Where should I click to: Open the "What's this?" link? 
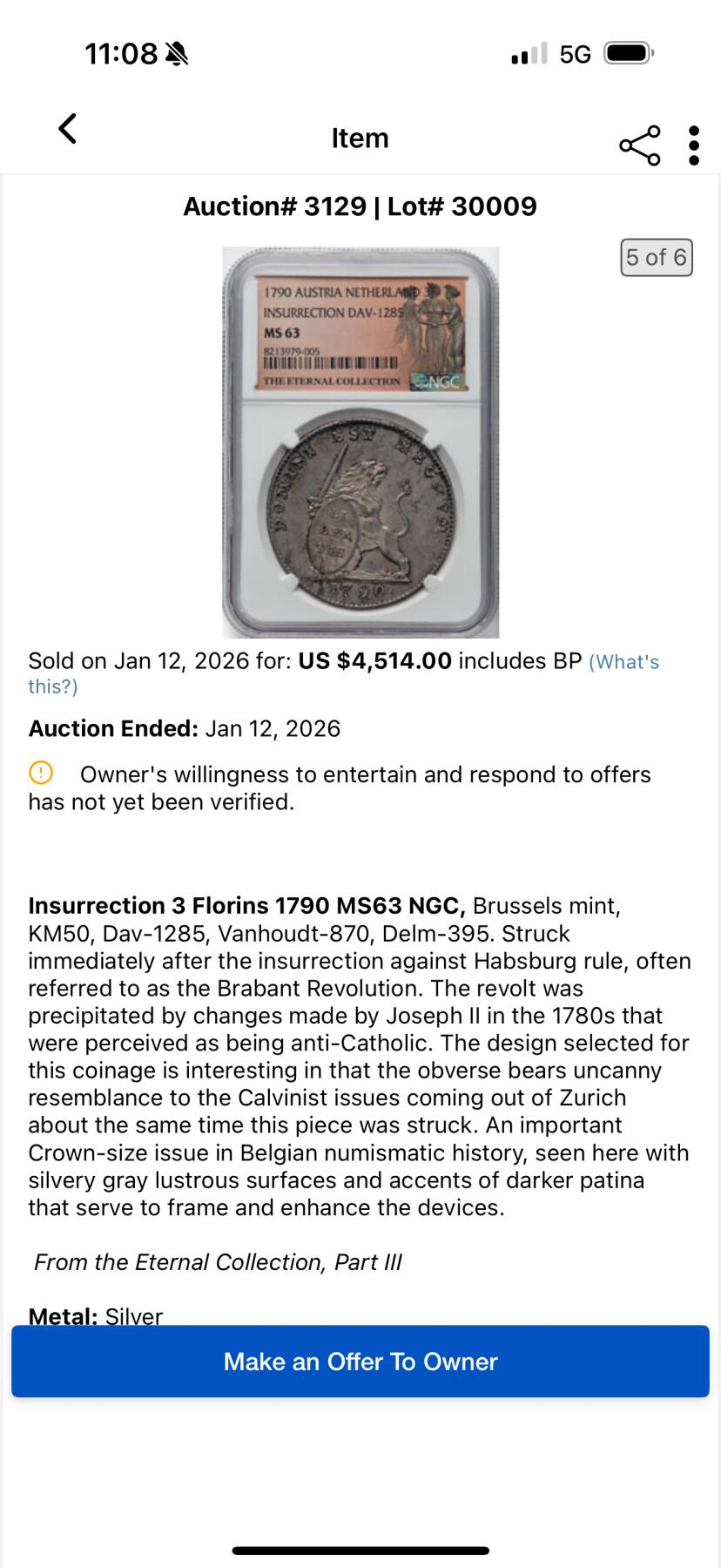click(x=623, y=662)
